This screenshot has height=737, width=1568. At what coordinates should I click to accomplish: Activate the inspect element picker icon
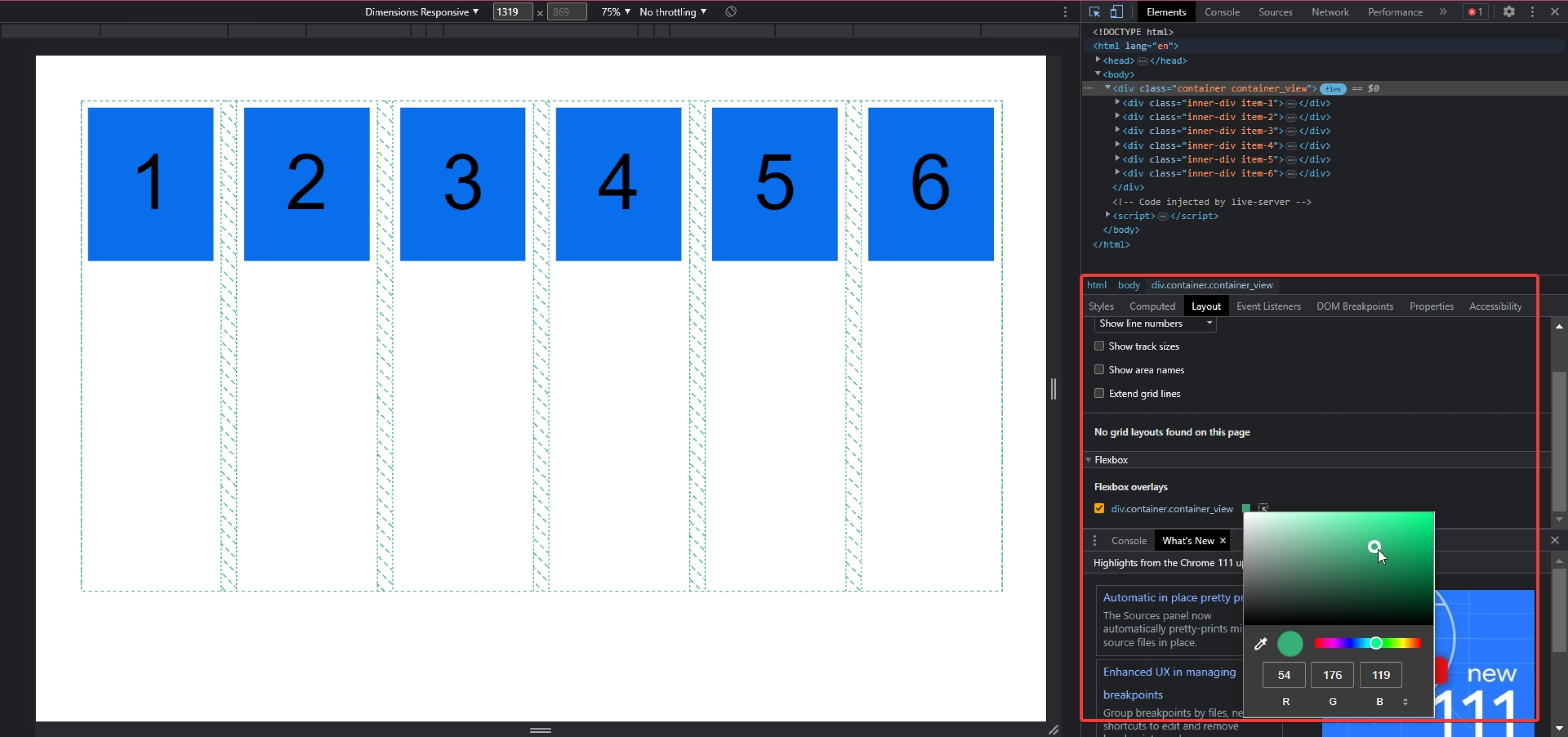[x=1095, y=12]
